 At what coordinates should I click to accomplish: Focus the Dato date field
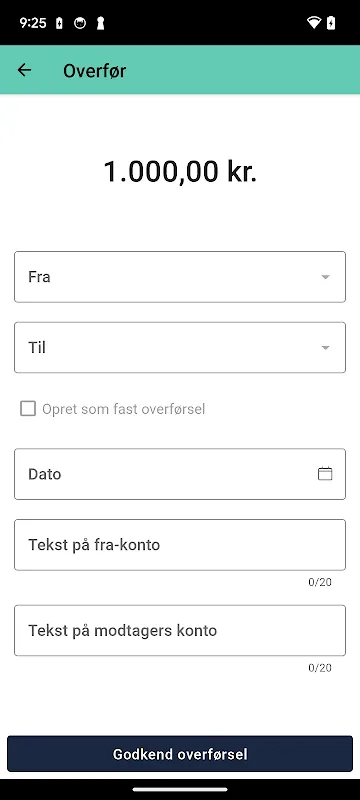(180, 474)
